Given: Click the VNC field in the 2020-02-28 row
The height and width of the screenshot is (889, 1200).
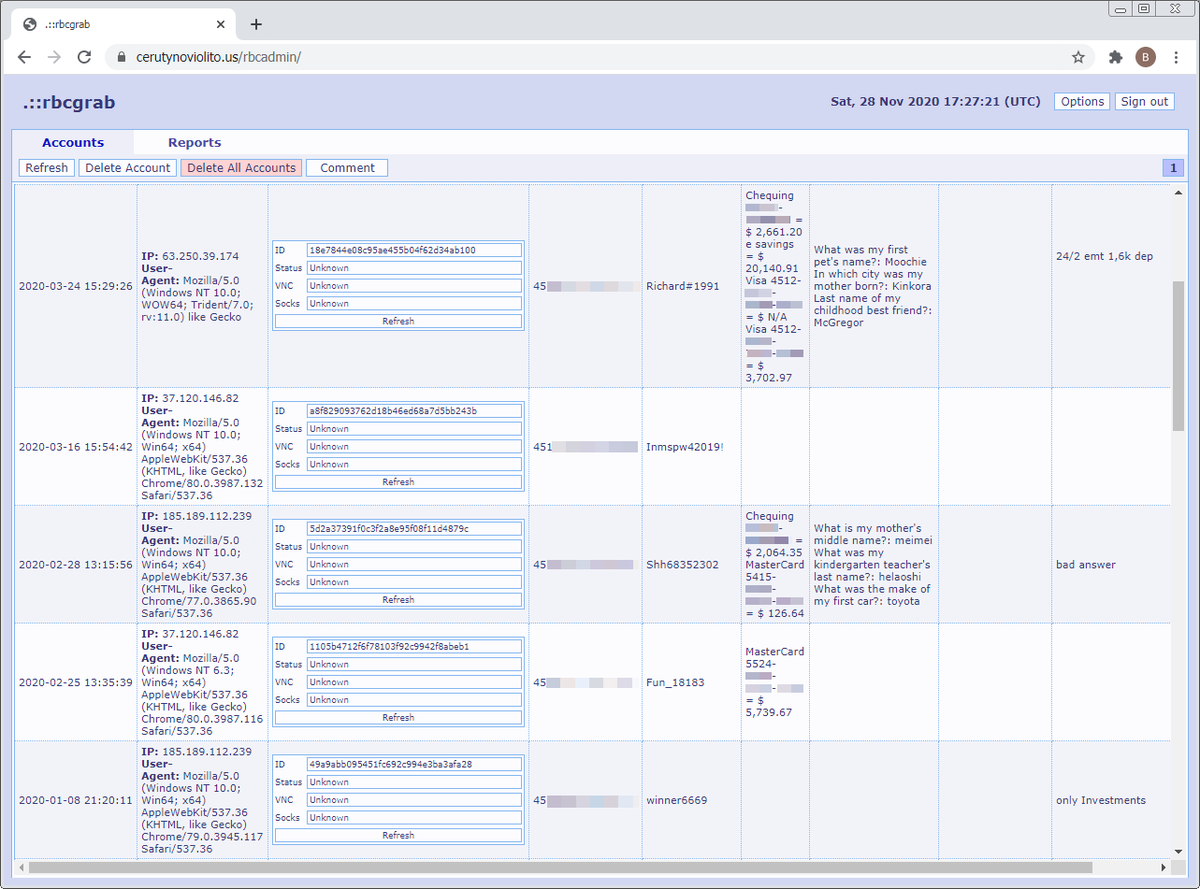Looking at the screenshot, I should click(x=414, y=564).
